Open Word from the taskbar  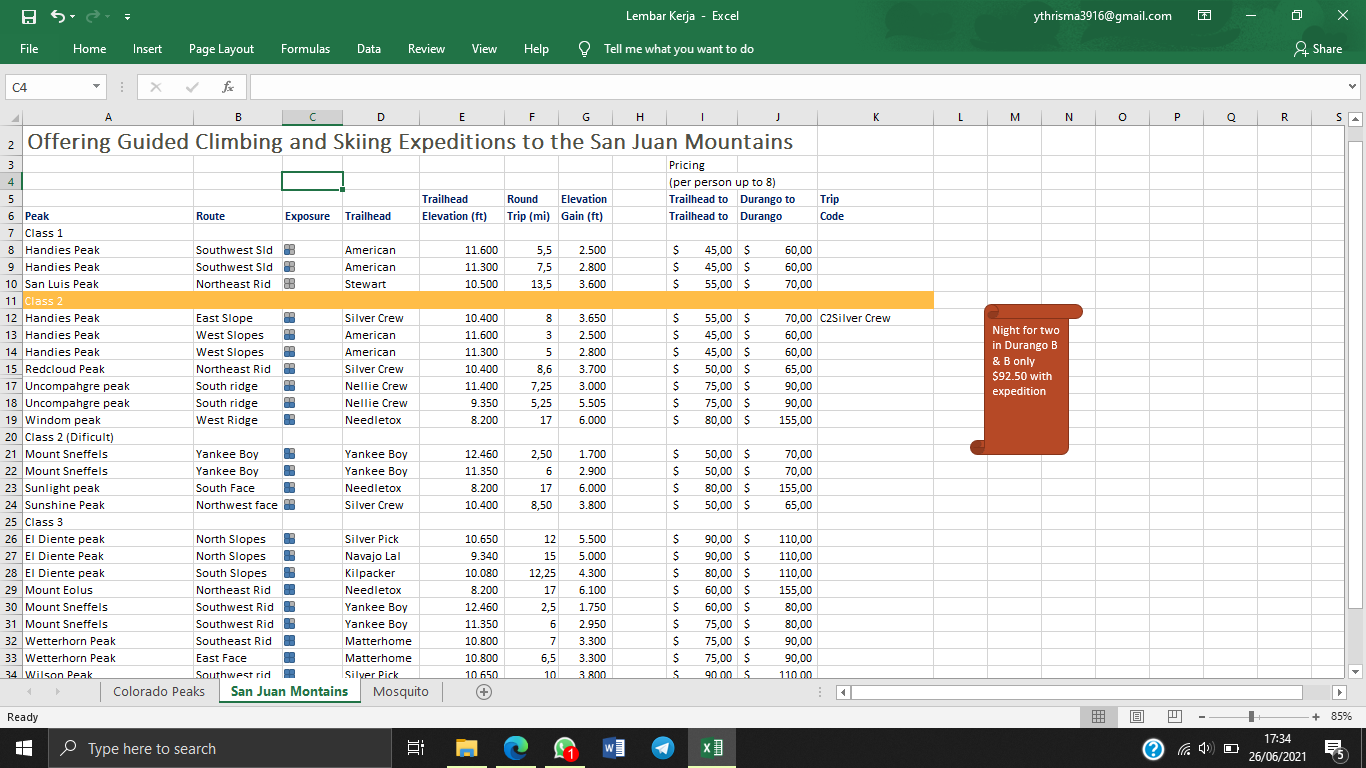pyautogui.click(x=613, y=748)
